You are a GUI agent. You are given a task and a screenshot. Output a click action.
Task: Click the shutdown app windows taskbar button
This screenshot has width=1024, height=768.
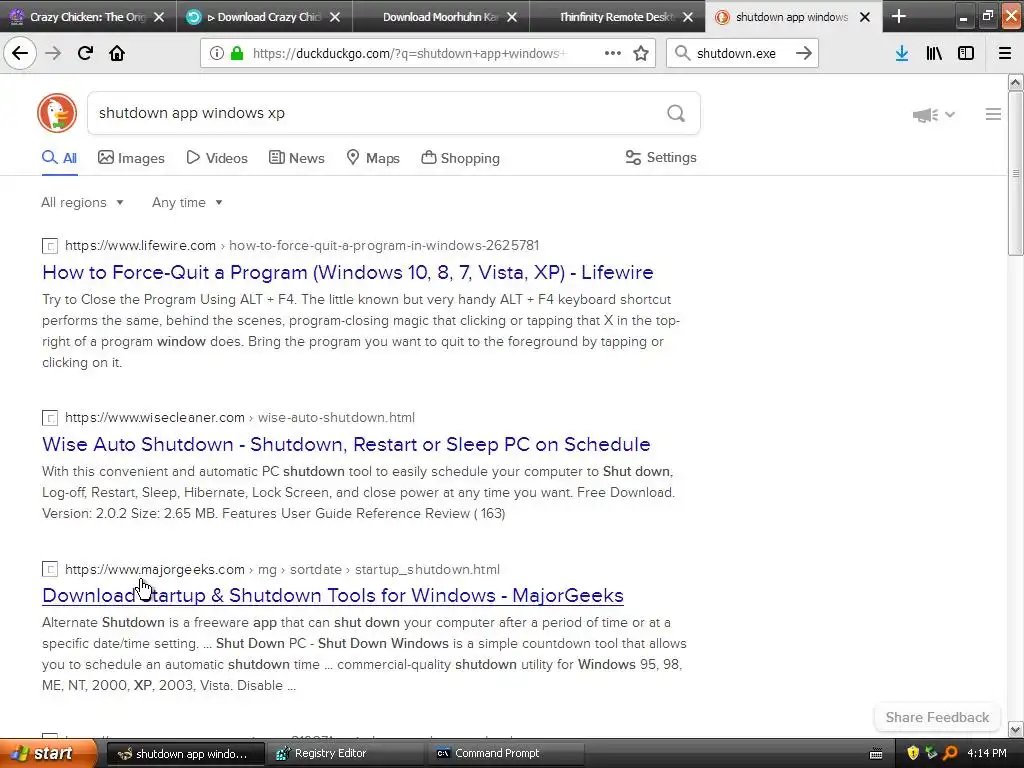tap(185, 754)
